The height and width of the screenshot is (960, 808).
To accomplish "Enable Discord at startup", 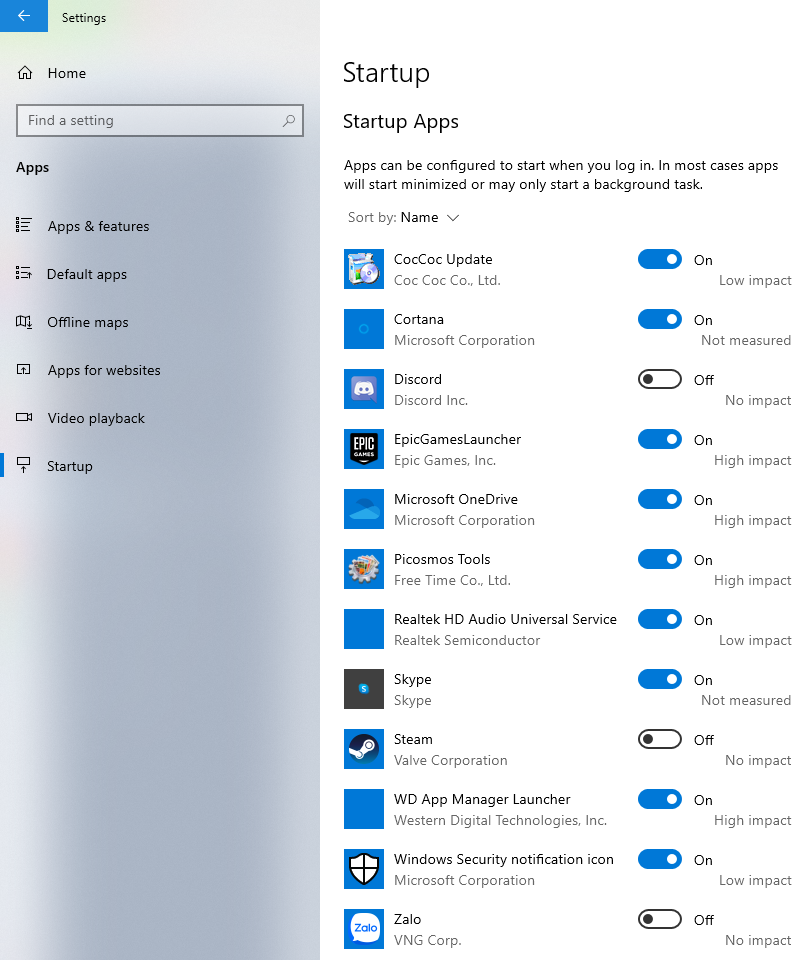I will coord(660,380).
